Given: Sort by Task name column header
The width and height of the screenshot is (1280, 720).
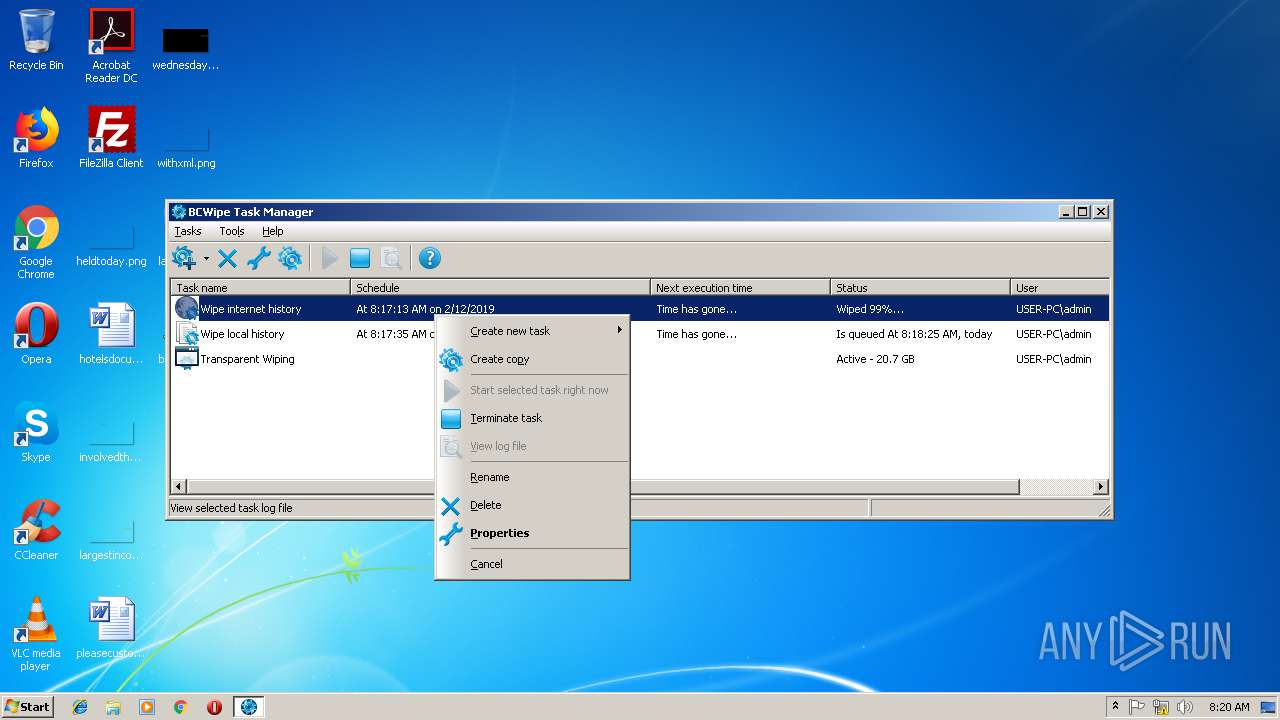Looking at the screenshot, I should pos(261,287).
